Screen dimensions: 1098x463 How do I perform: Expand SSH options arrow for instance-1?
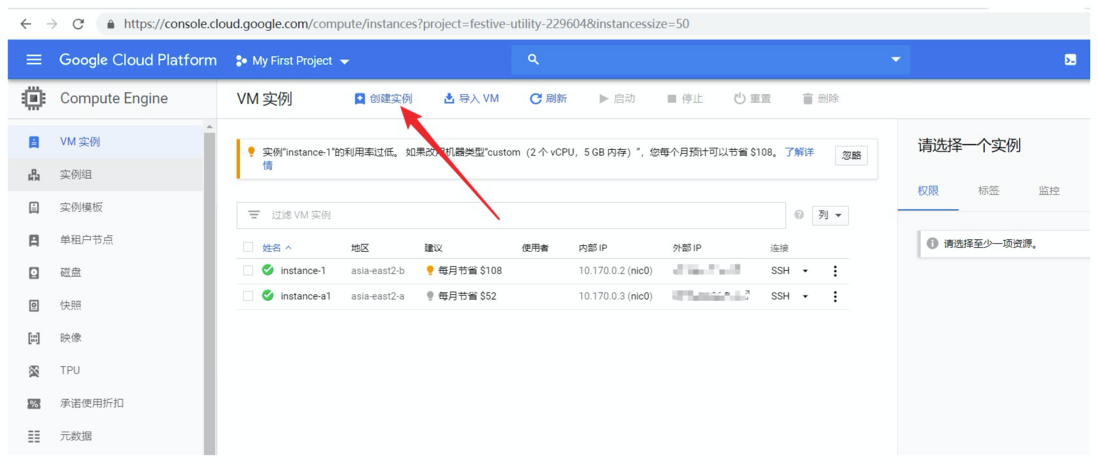pyautogui.click(x=805, y=271)
